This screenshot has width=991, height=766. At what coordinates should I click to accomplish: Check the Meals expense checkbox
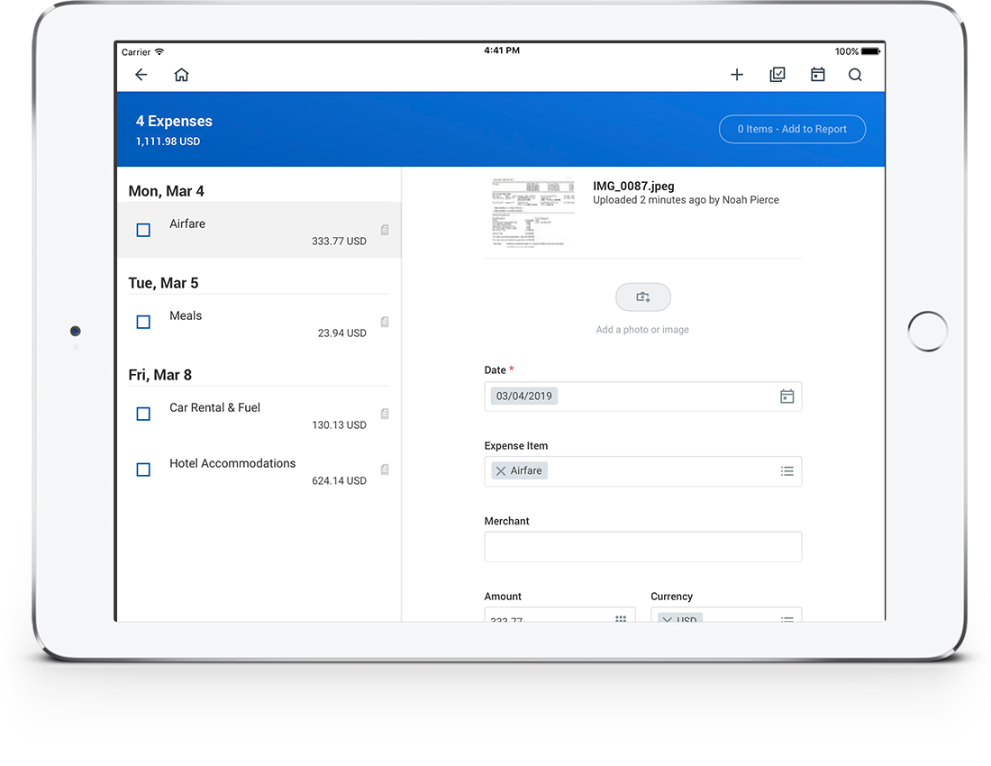coord(142,321)
